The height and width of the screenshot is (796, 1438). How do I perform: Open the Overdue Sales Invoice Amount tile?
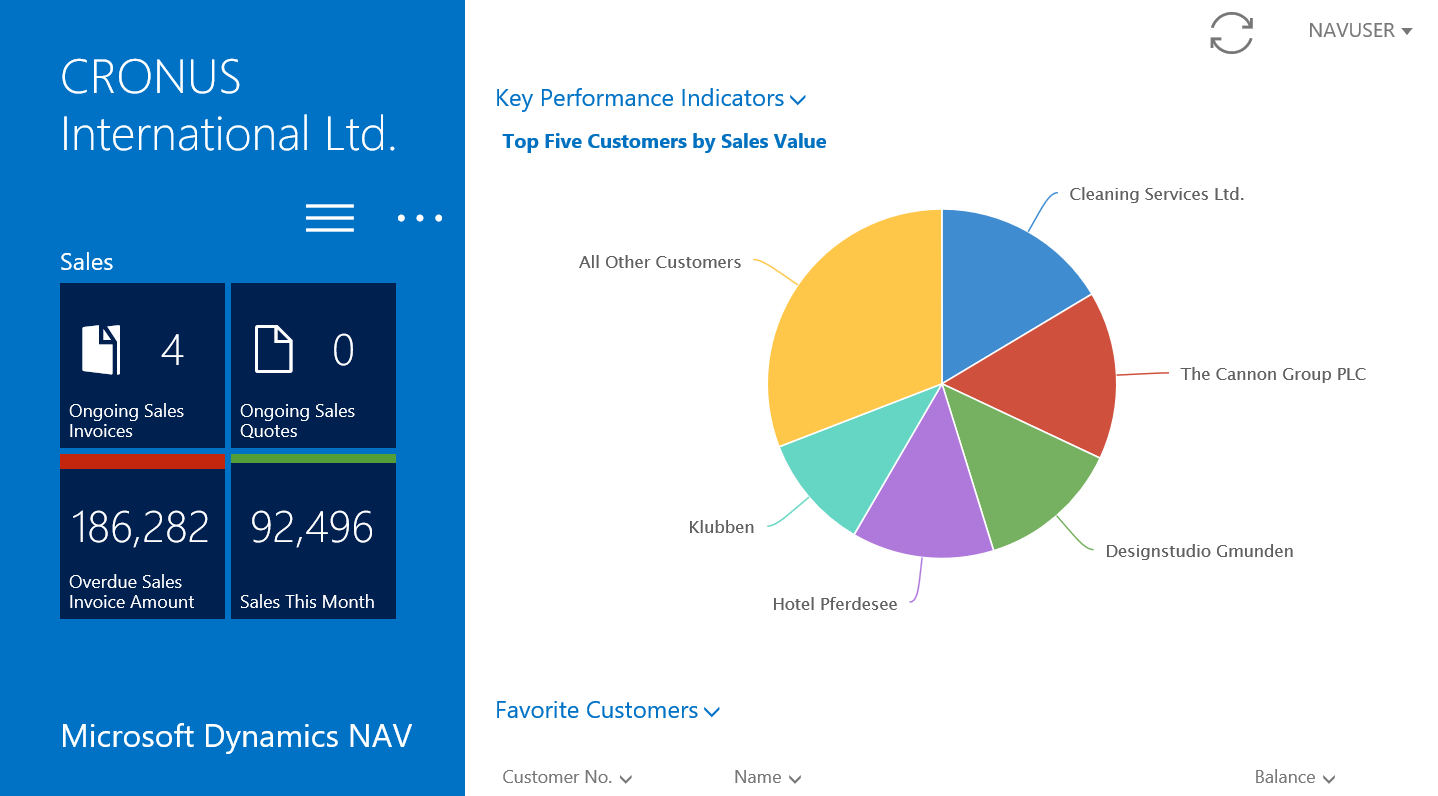(x=142, y=536)
